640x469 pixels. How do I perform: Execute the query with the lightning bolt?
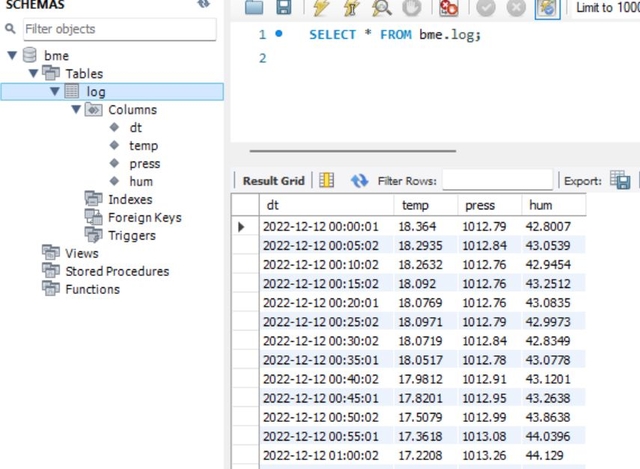click(321, 7)
